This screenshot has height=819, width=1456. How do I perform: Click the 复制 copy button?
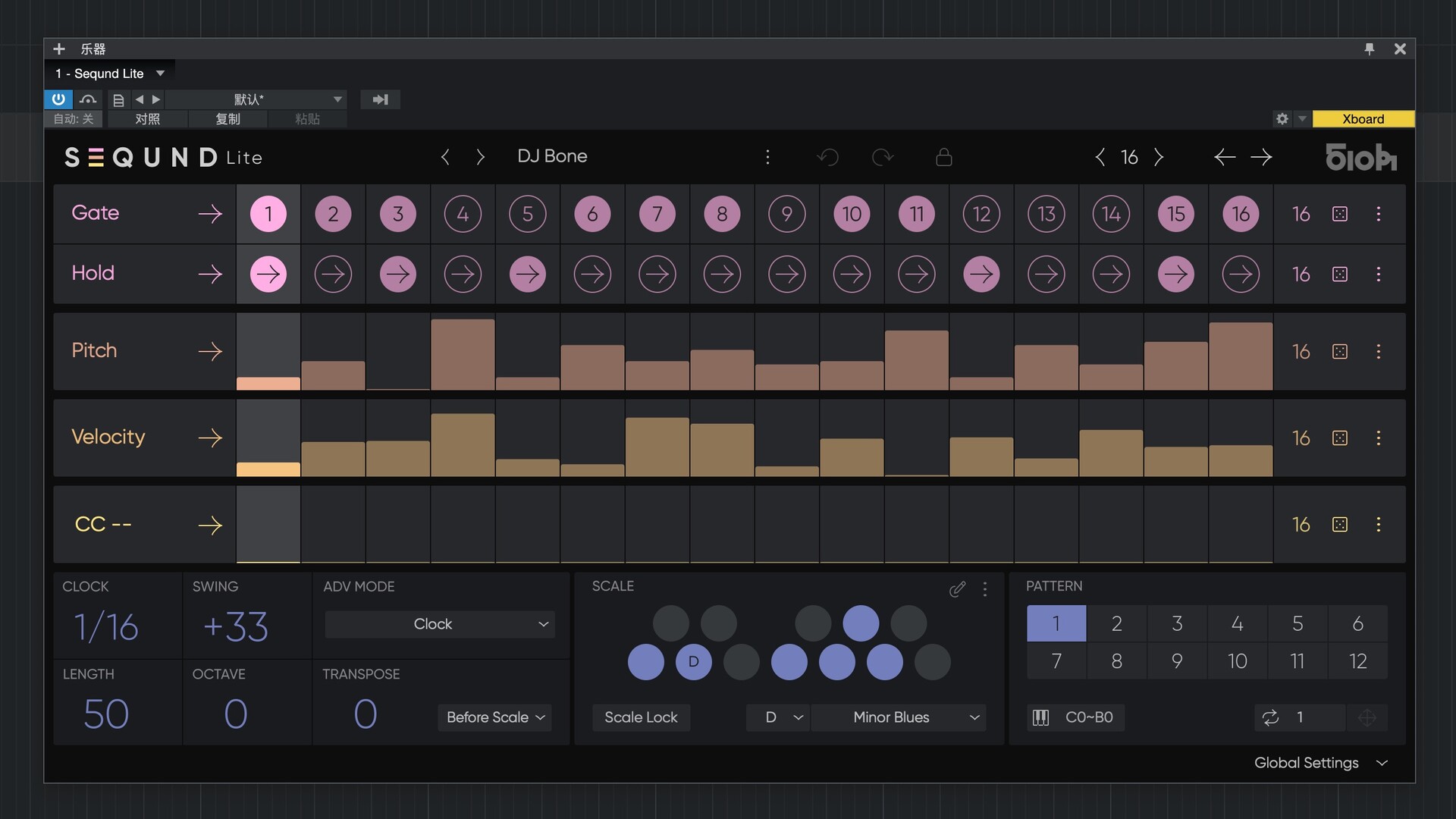(x=227, y=119)
